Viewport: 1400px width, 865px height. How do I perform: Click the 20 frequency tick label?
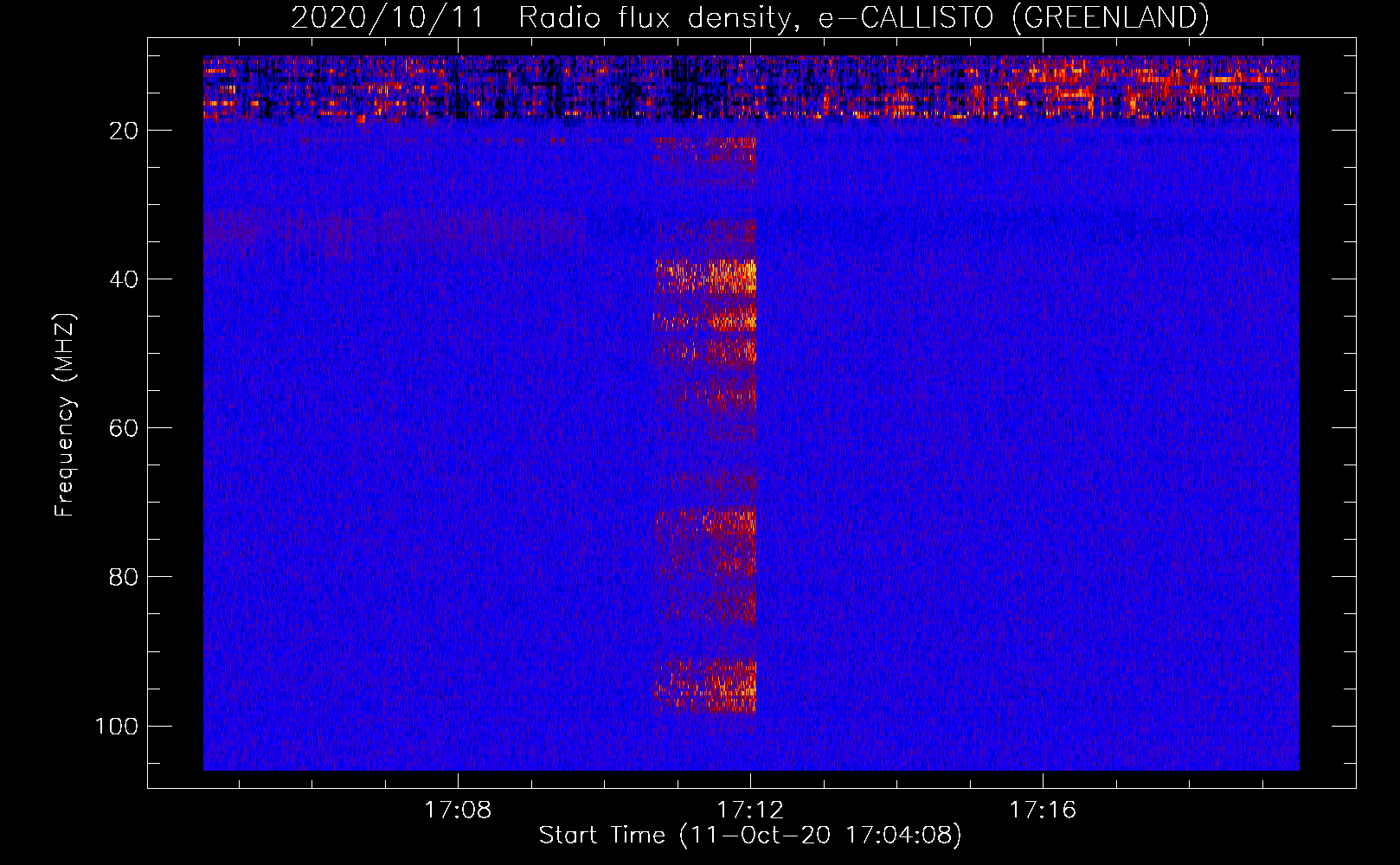tap(123, 131)
